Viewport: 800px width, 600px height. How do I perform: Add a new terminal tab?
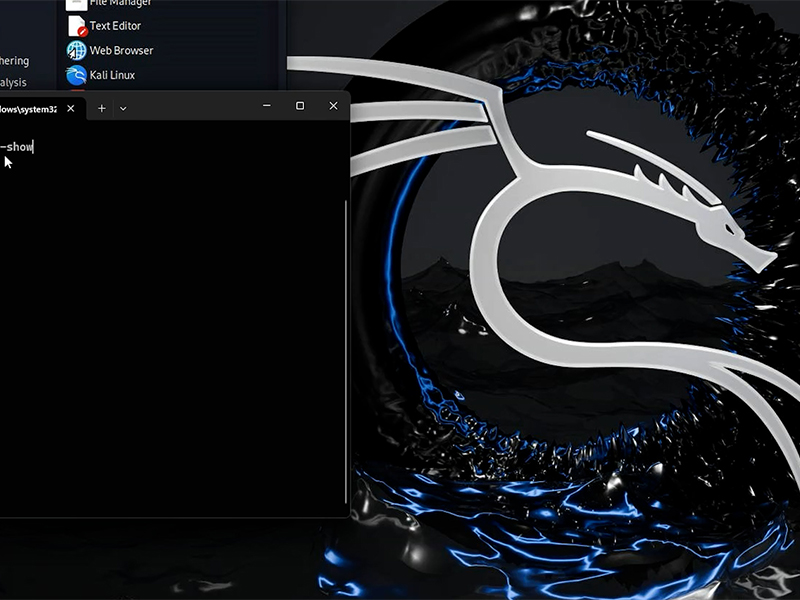pos(102,108)
